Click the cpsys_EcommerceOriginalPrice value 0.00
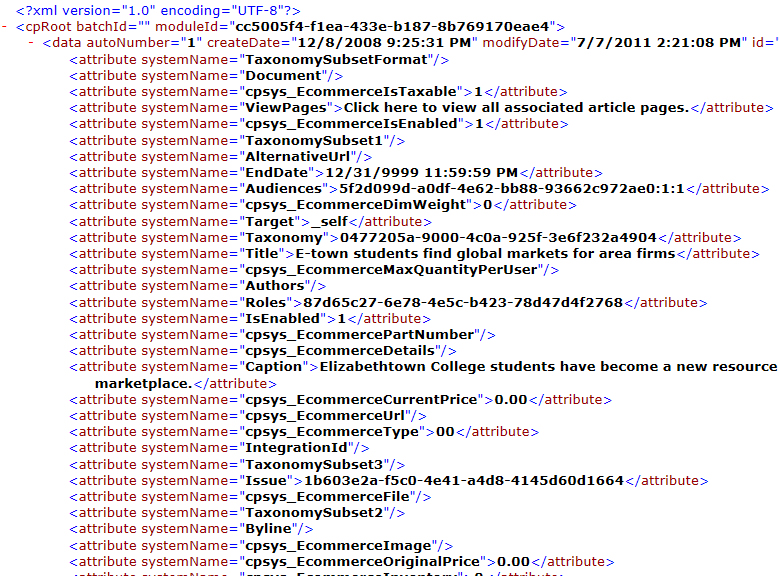Screen dimensions: 779x576 (514, 561)
